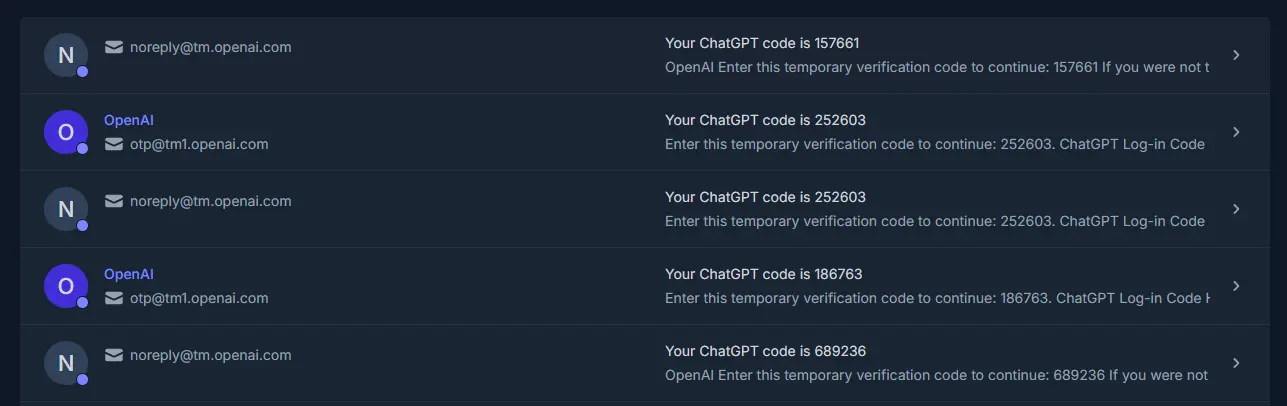This screenshot has height=406, width=1287.
Task: Expand OpenAI email 252603 using right chevron
Action: click(1236, 132)
